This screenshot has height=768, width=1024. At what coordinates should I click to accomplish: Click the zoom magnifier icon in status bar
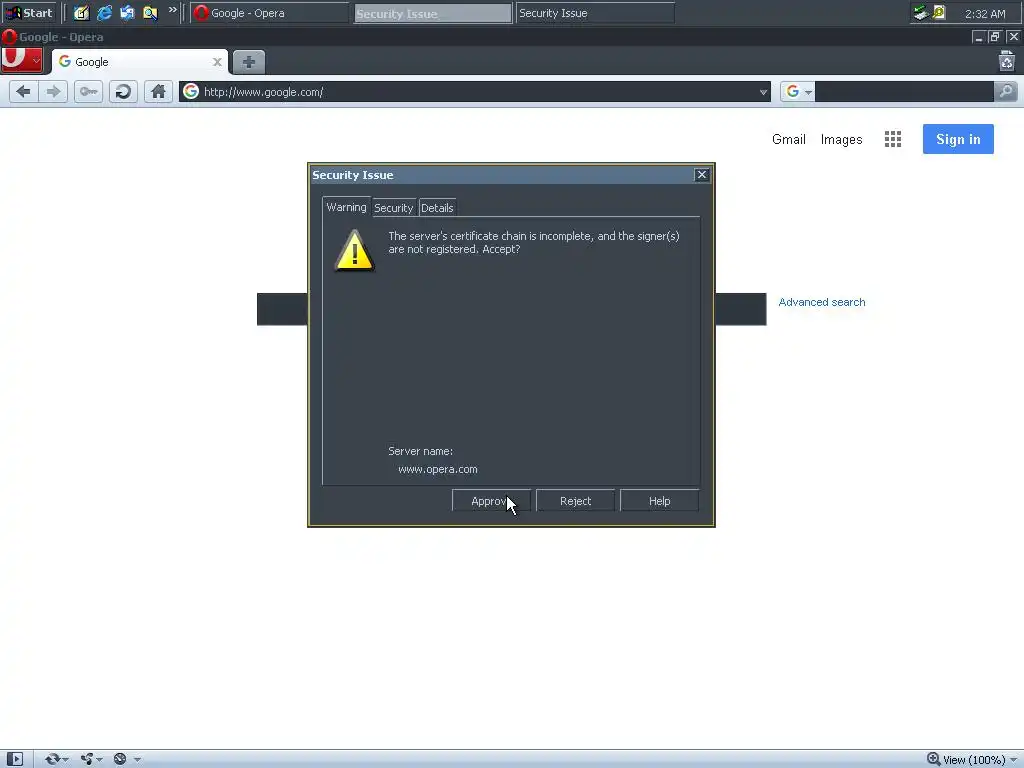pyautogui.click(x=934, y=759)
